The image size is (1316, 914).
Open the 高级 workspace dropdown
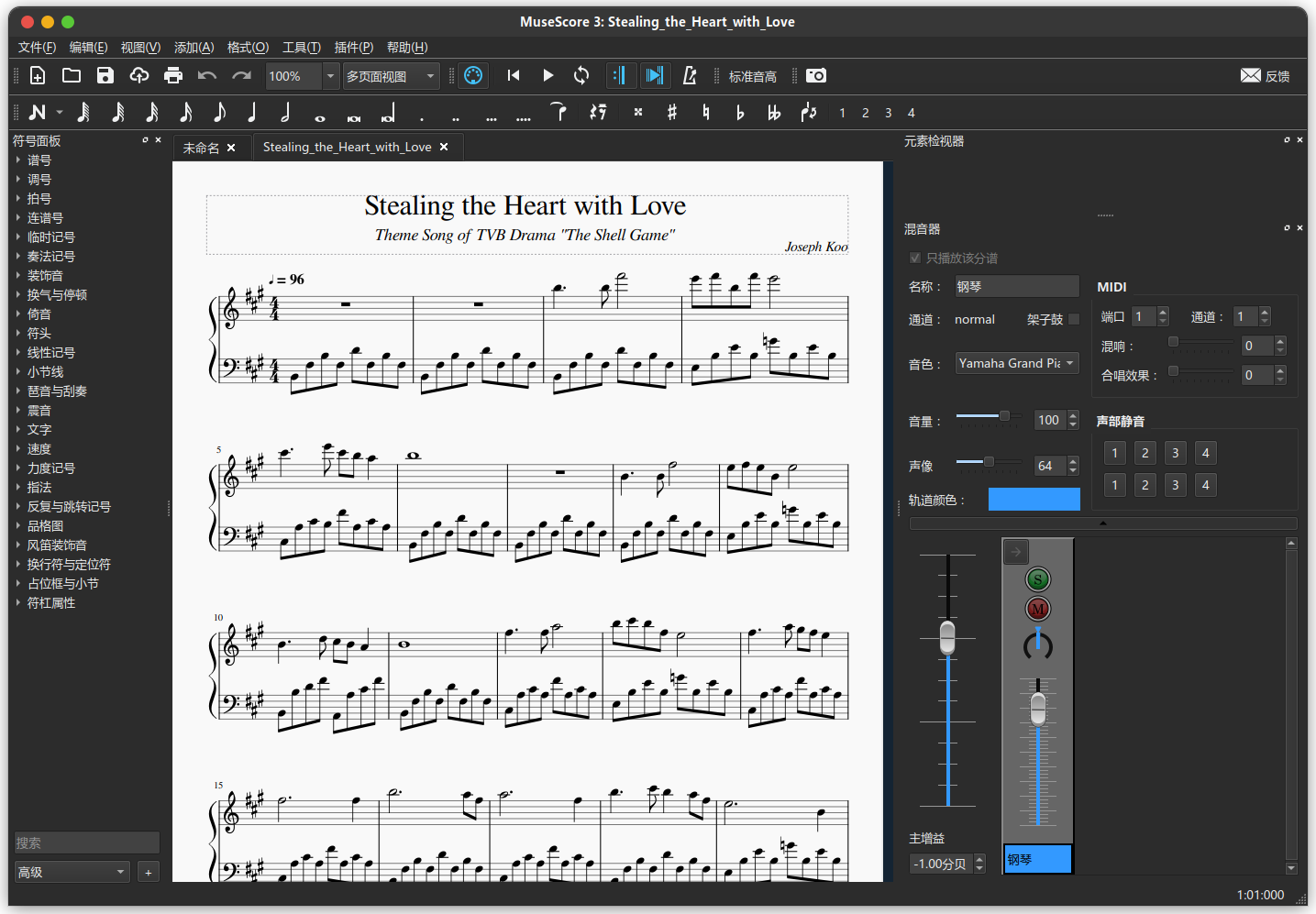click(72, 872)
